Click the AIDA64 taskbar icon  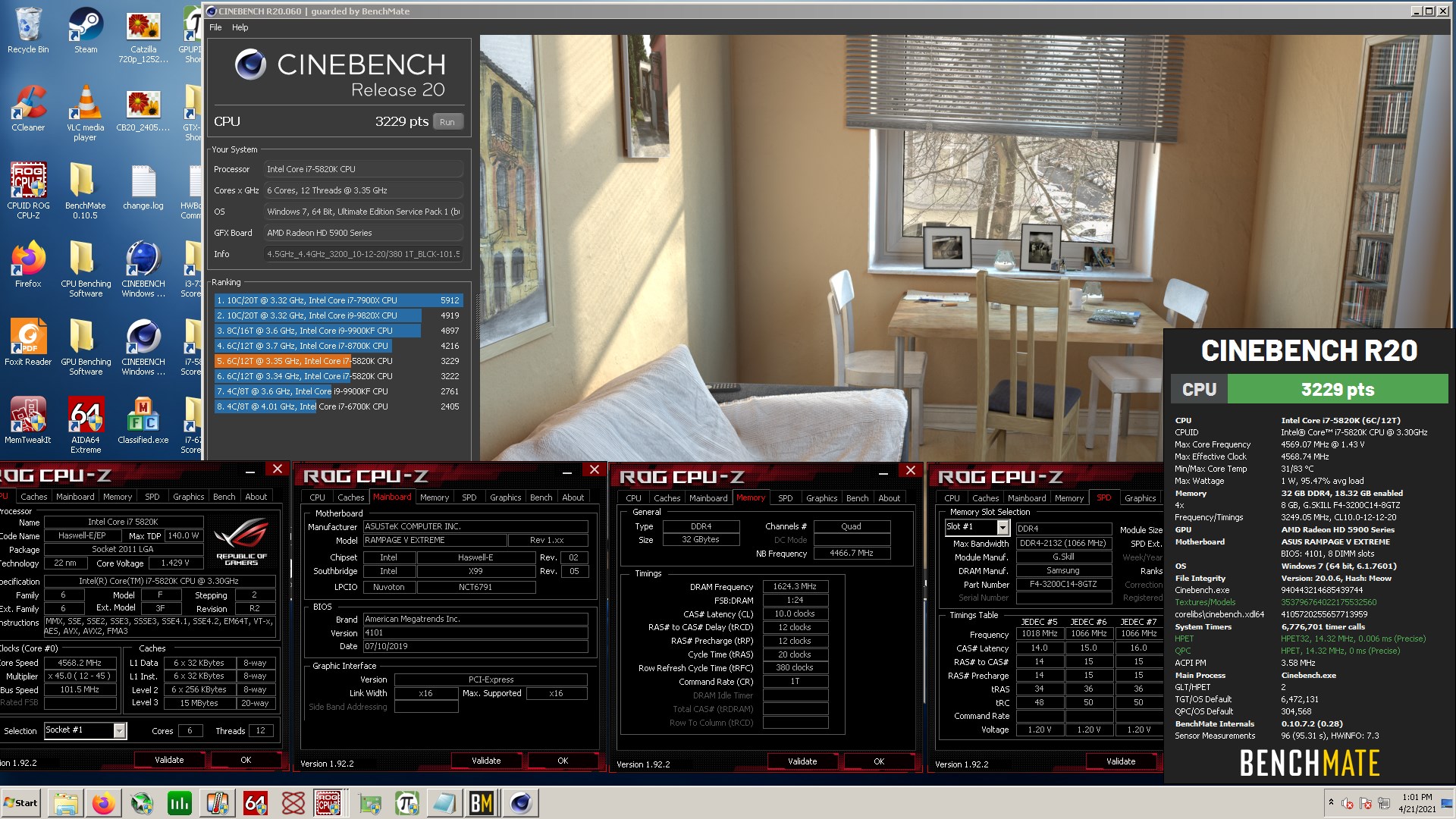point(256,803)
